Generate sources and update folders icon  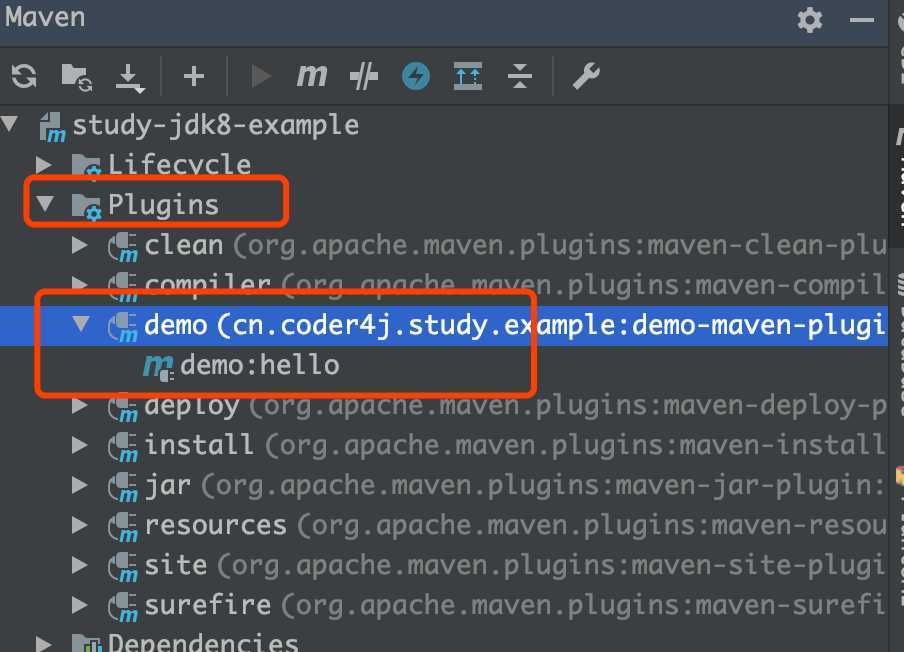click(x=76, y=77)
